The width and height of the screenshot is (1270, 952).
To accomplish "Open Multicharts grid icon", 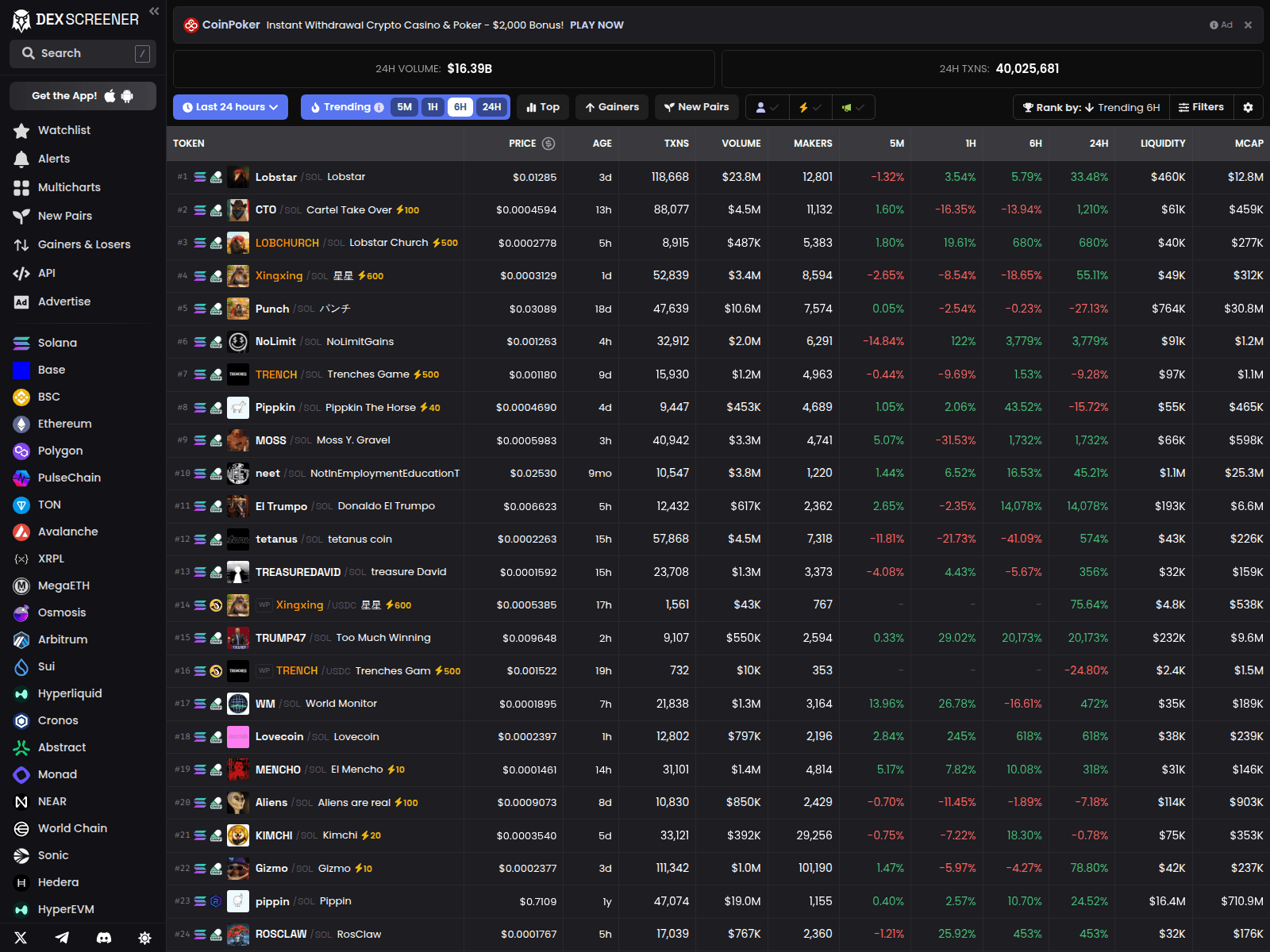I will pos(21,187).
